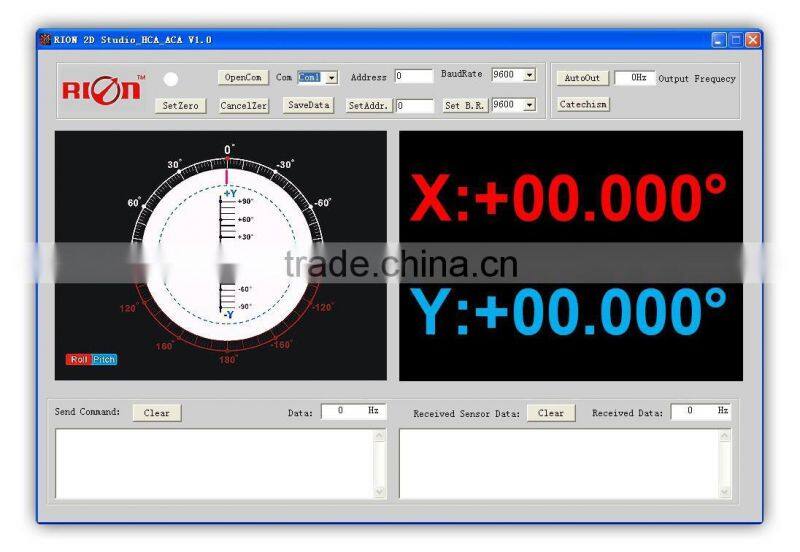Click the Address input field
Viewport: 800px width, 552px height.
pos(414,76)
